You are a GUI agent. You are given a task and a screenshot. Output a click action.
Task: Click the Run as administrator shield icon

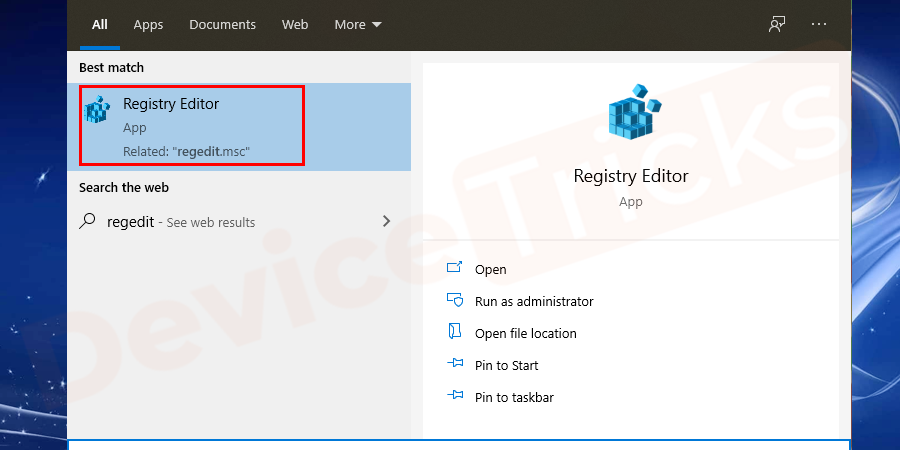(x=455, y=300)
